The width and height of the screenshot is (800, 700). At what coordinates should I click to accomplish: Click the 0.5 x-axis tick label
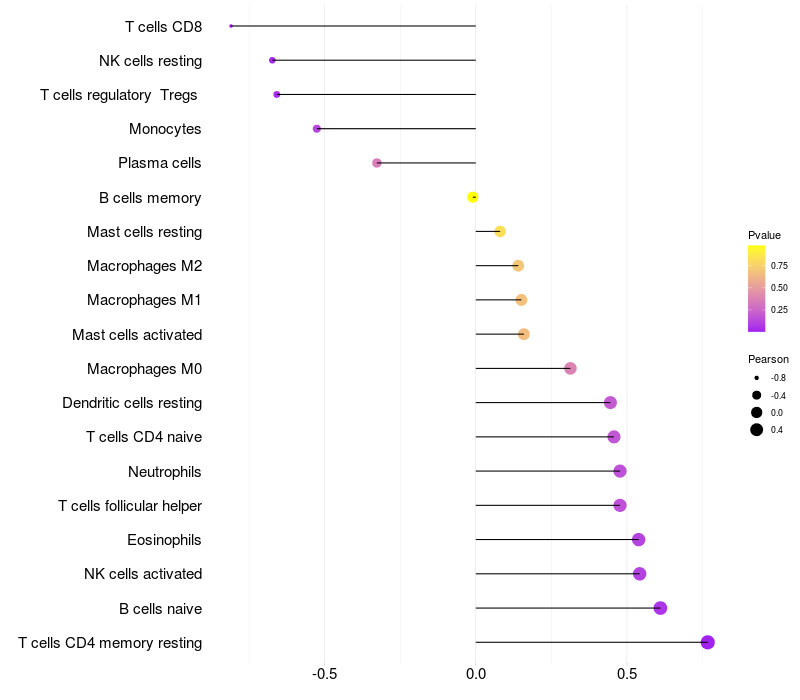[x=627, y=674]
